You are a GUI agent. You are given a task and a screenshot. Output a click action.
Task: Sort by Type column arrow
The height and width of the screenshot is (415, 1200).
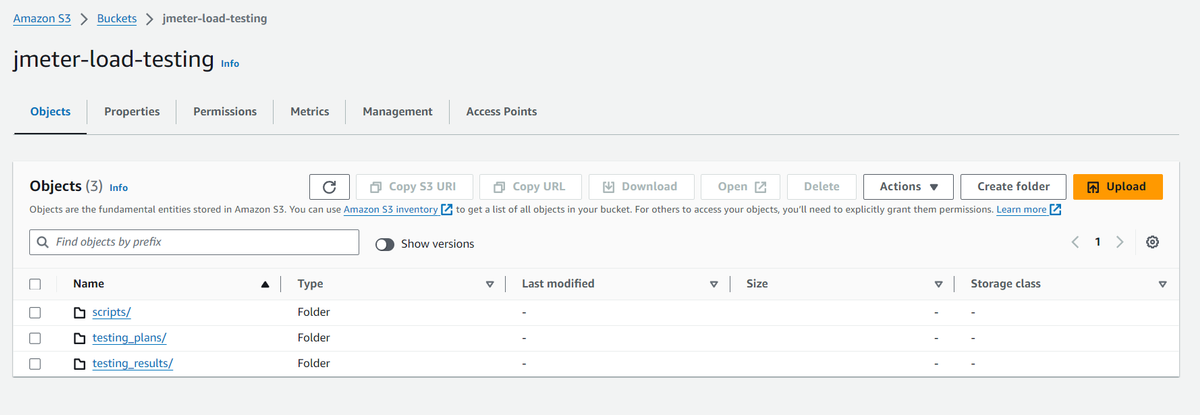pos(489,284)
